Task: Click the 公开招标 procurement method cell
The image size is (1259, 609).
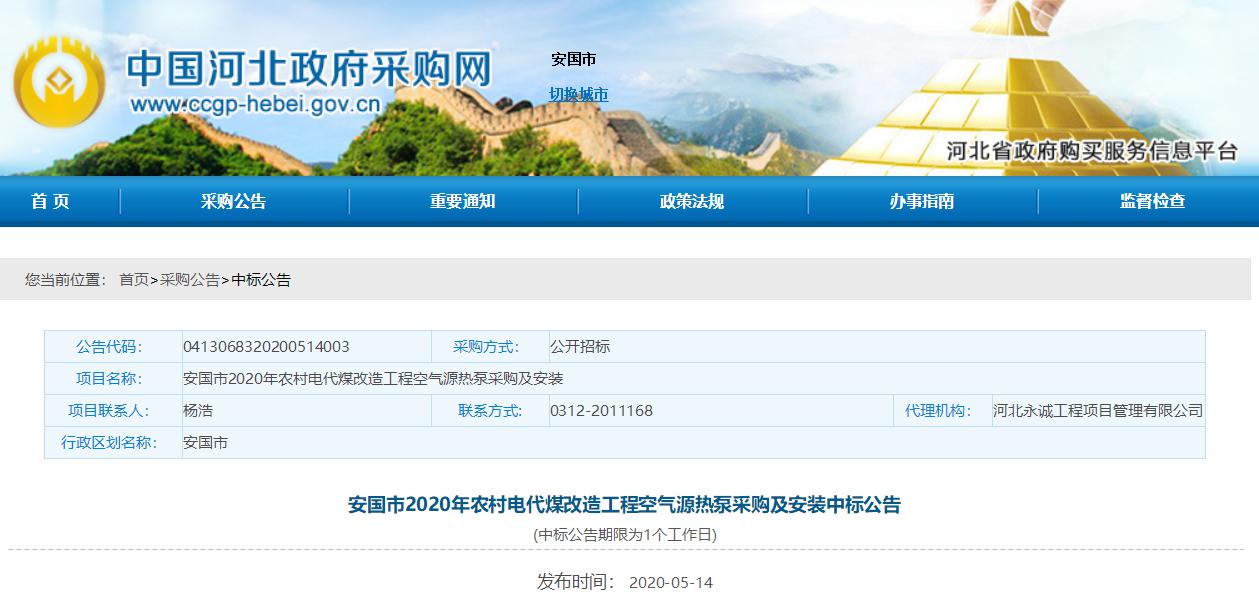Action: pos(580,347)
